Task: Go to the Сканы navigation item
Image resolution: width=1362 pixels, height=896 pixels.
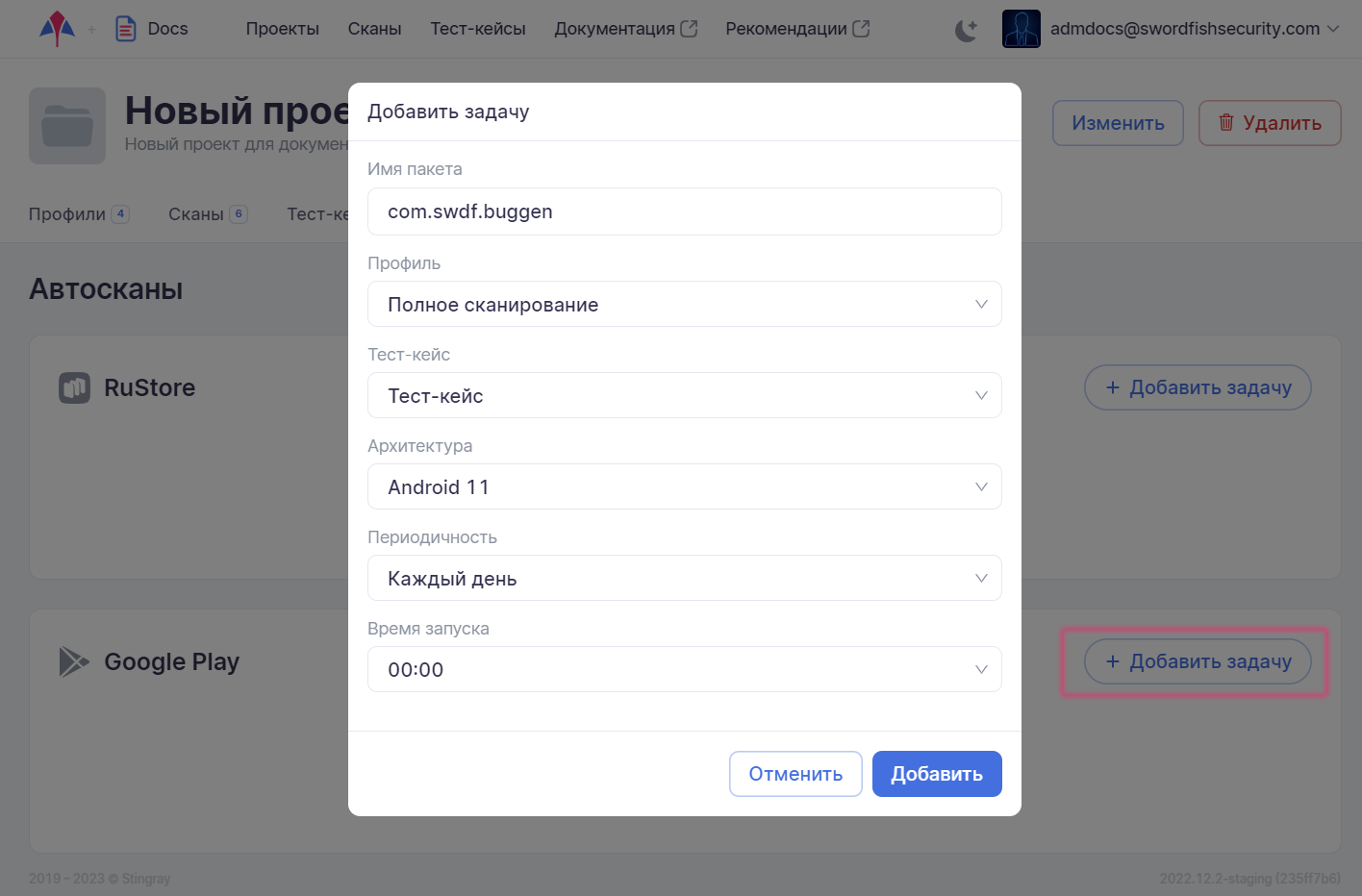Action: coord(374,29)
